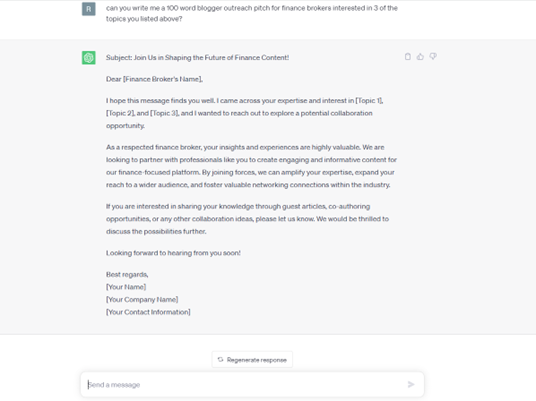
Task: Click the [Topic 1] placeholder text
Action: click(x=369, y=101)
